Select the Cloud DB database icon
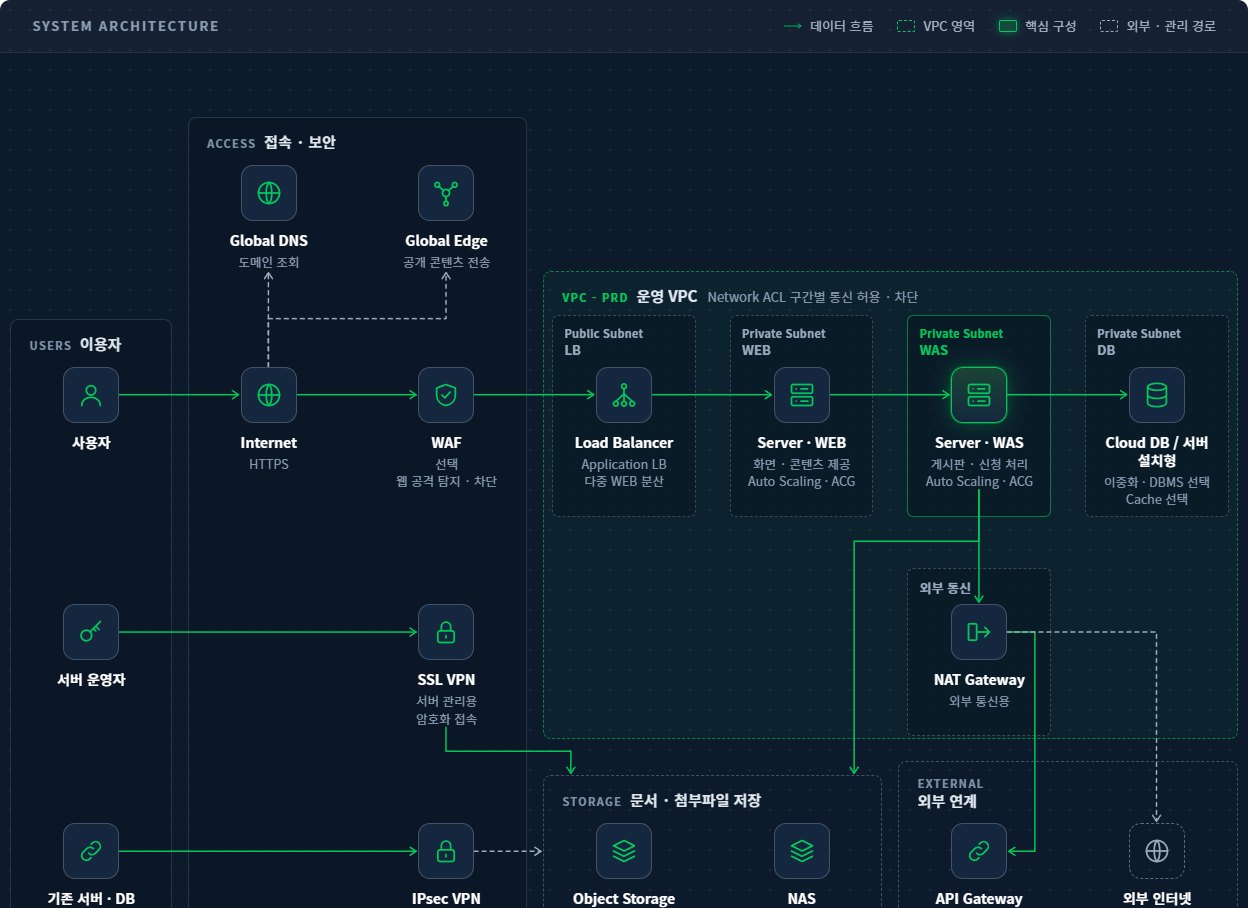1248x908 pixels. tap(1157, 395)
